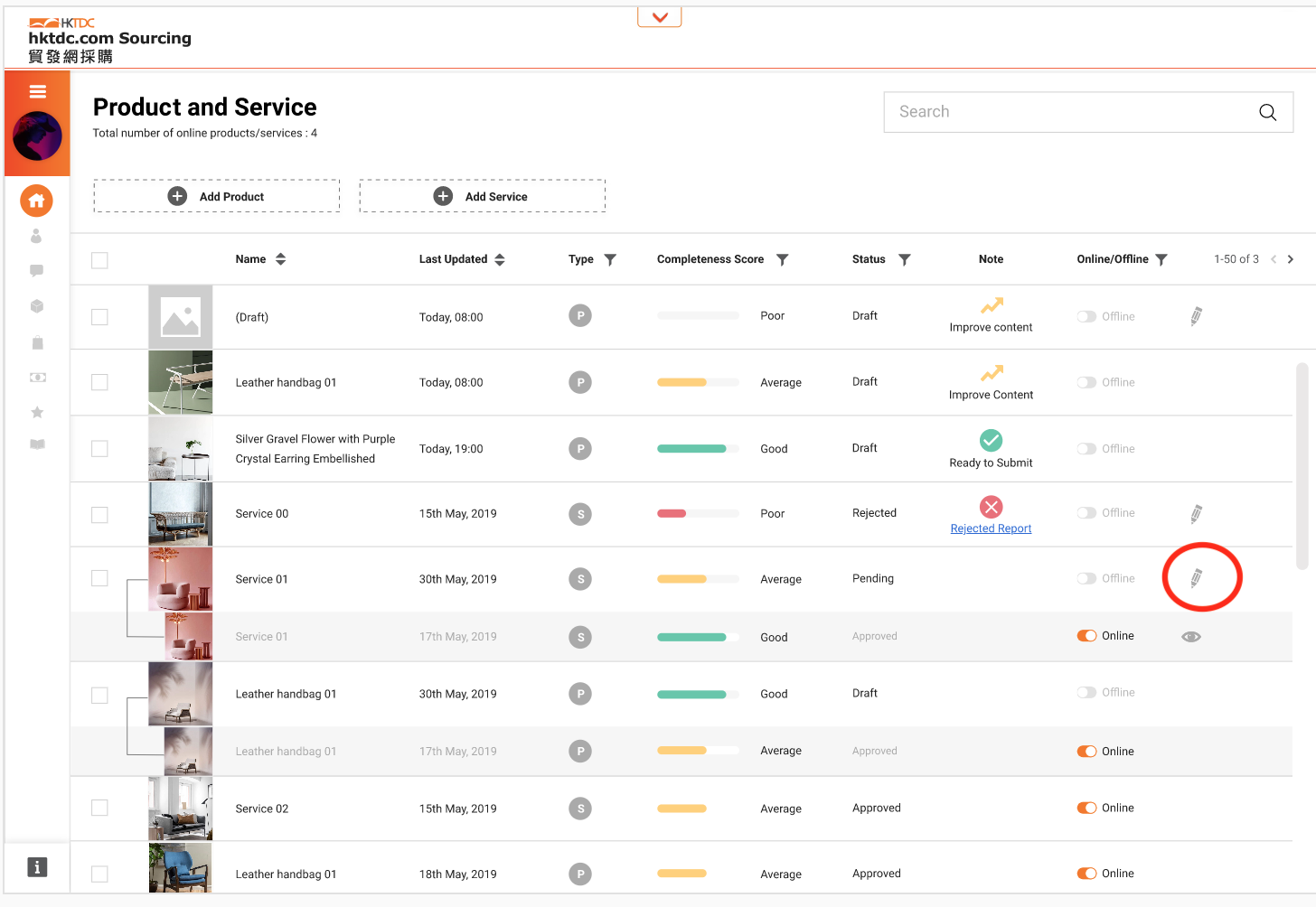Open the Rejected Report link
The image size is (1316, 907).
pyautogui.click(x=991, y=528)
